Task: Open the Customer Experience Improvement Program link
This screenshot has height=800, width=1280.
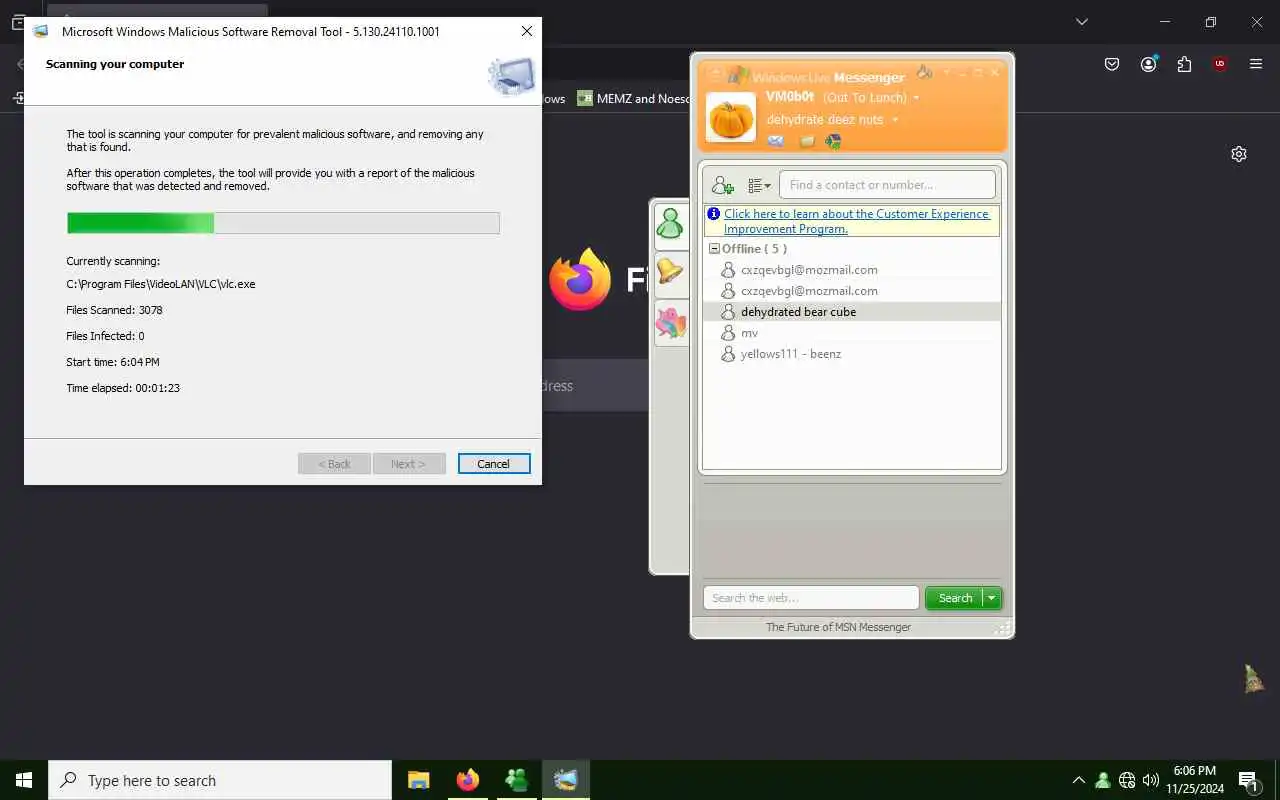Action: [x=857, y=221]
